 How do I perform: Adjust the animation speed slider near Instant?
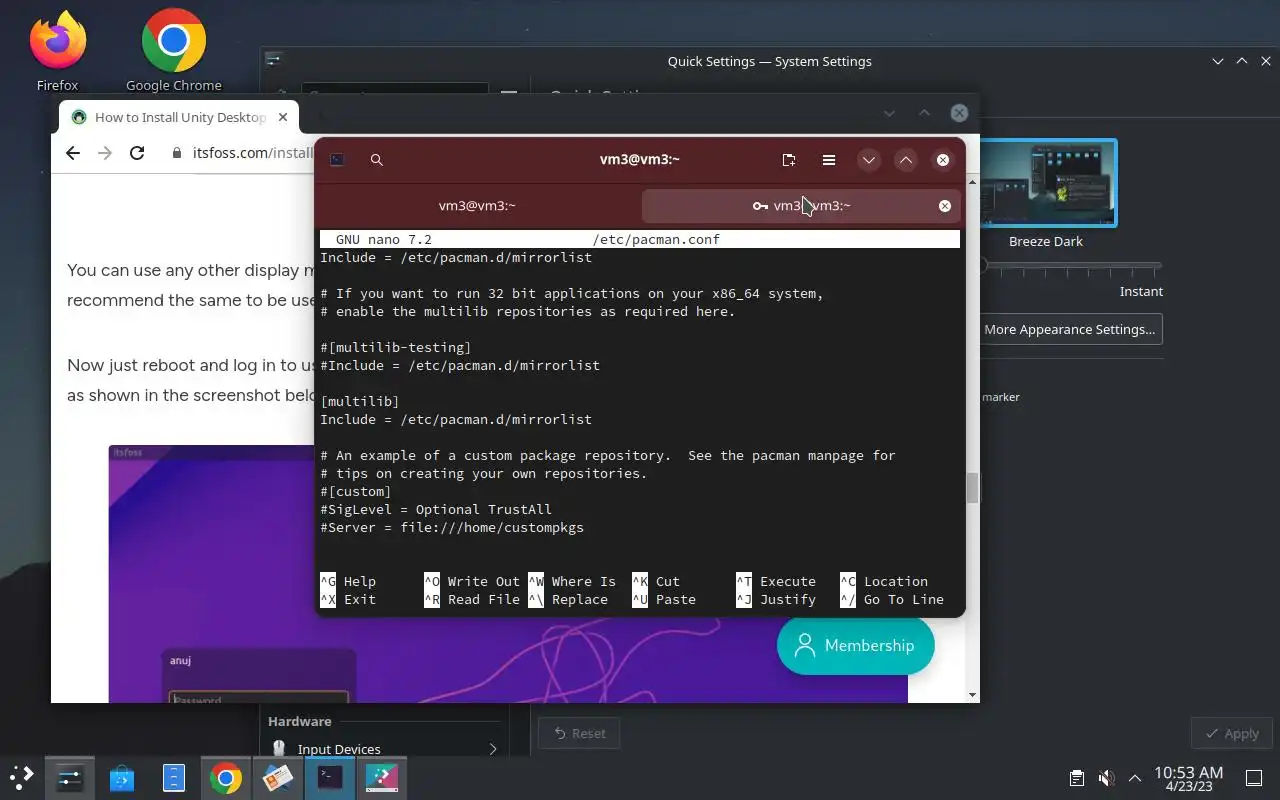coord(1070,266)
